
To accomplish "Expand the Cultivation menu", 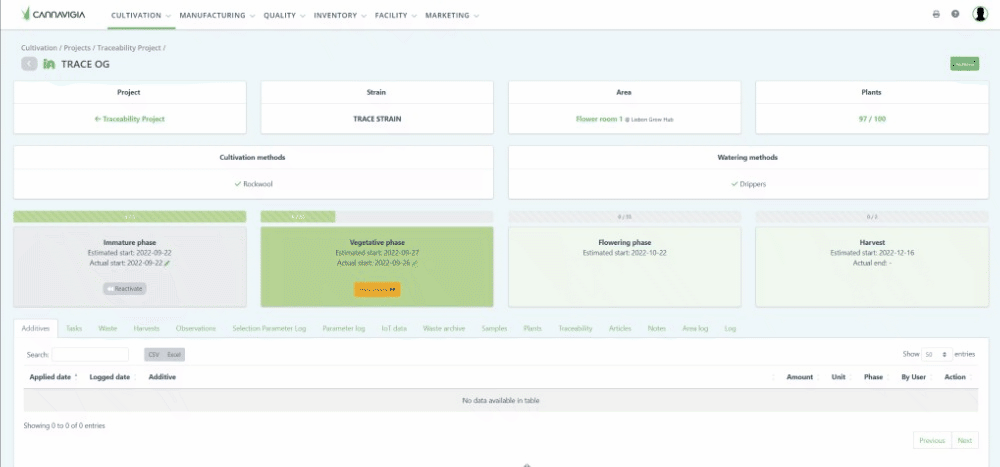I will tap(141, 16).
